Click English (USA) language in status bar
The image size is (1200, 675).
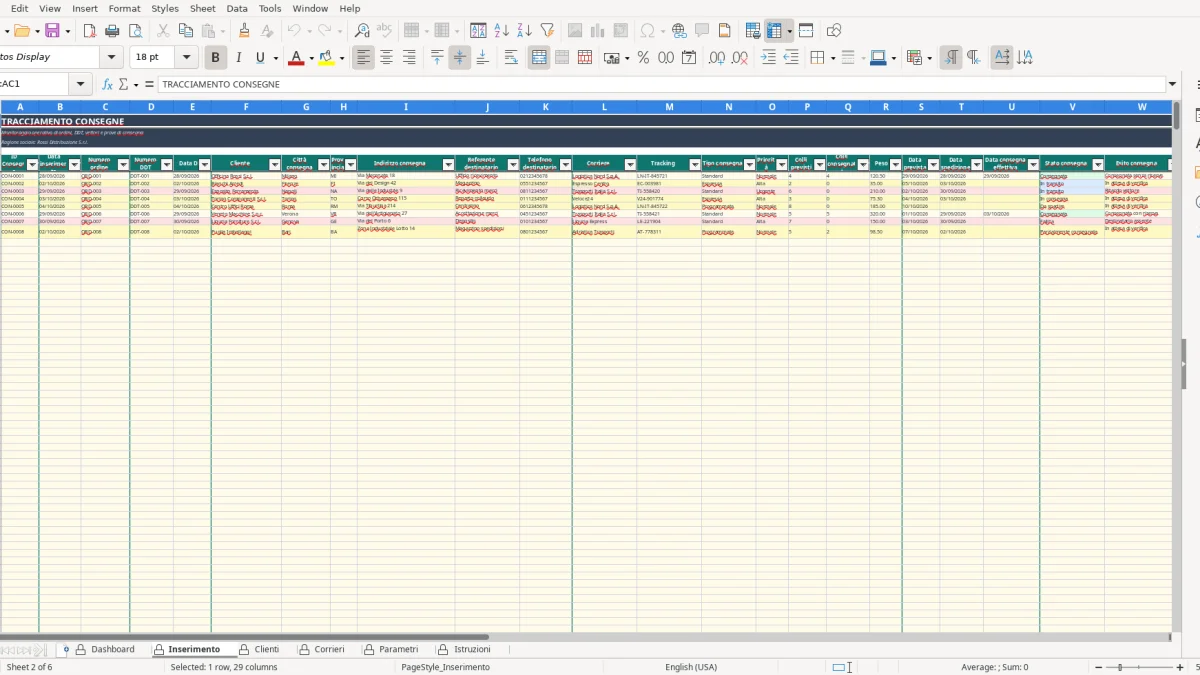(x=690, y=667)
